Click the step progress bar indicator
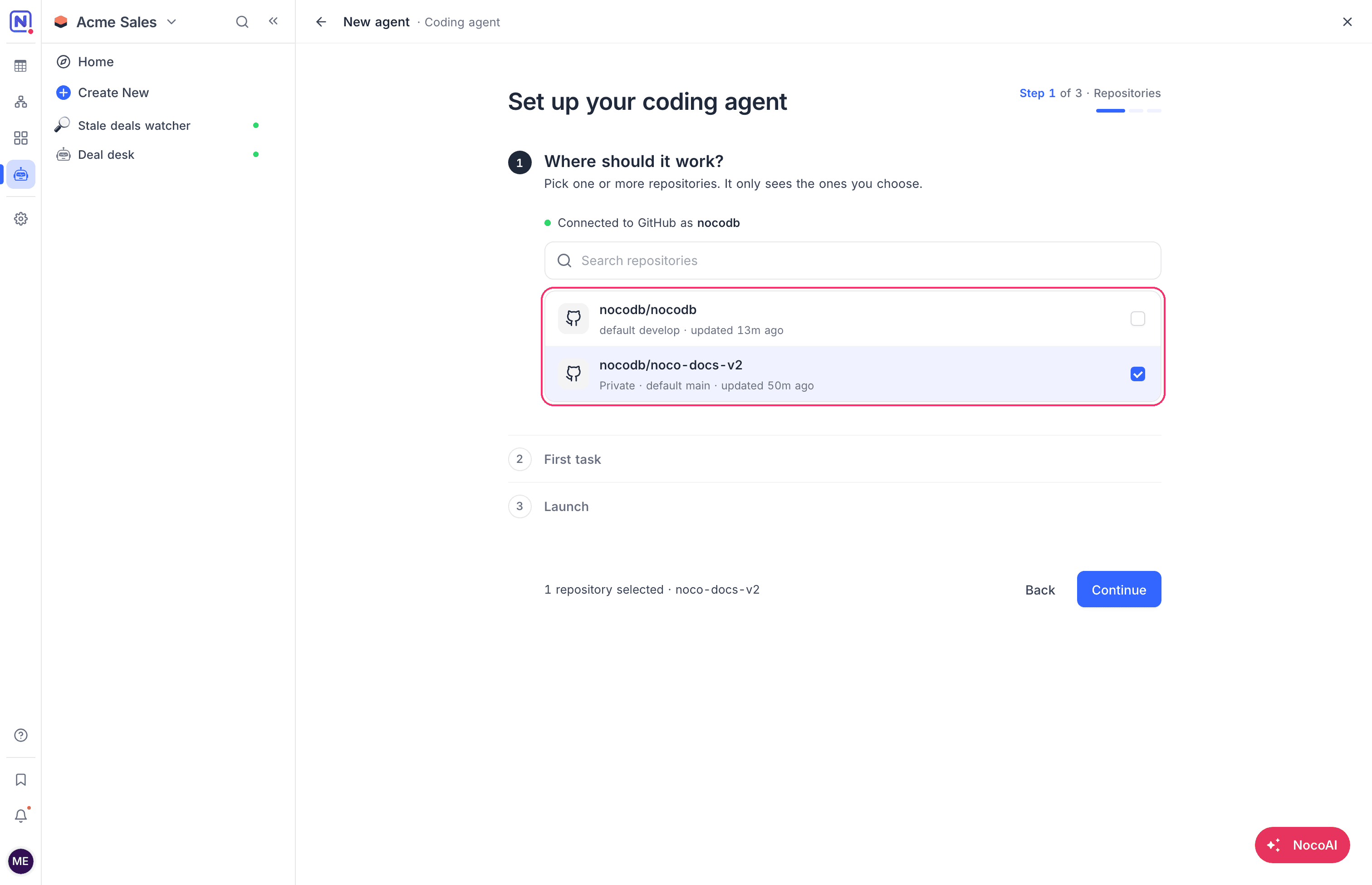This screenshot has width=1372, height=885. coord(1128,110)
